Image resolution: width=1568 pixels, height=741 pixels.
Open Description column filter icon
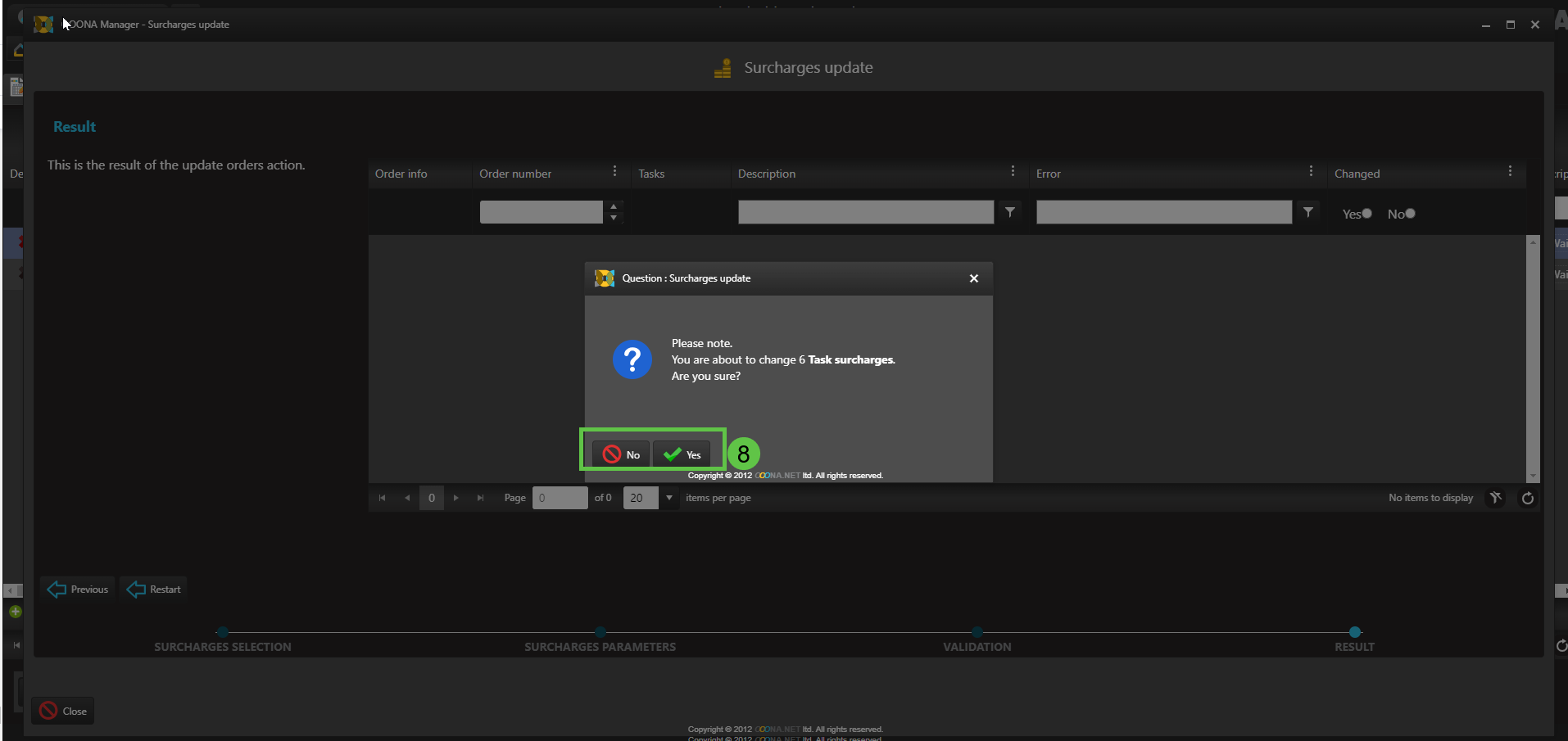click(x=1010, y=212)
